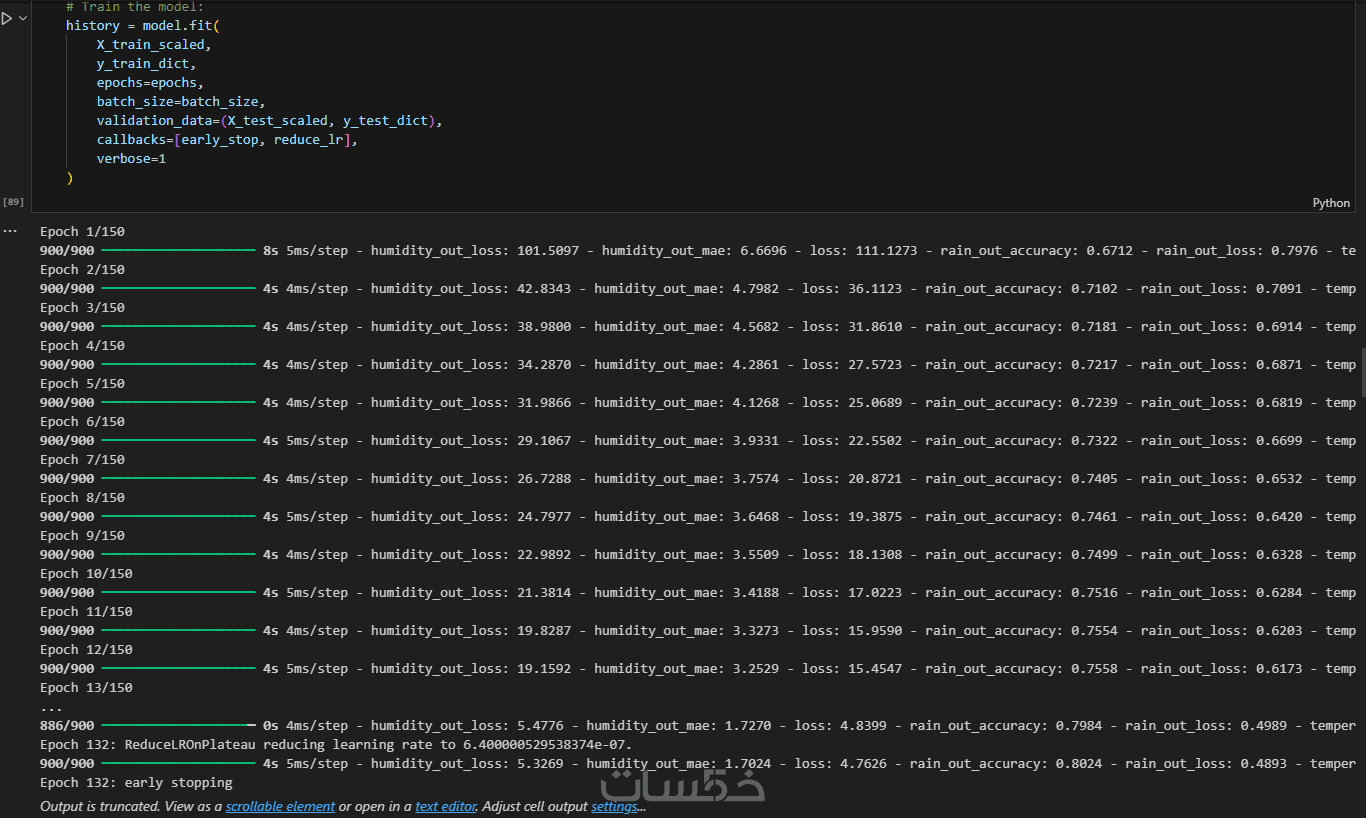This screenshot has height=818, width=1366.
Task: Run the model.fit training cell
Action: point(7,18)
